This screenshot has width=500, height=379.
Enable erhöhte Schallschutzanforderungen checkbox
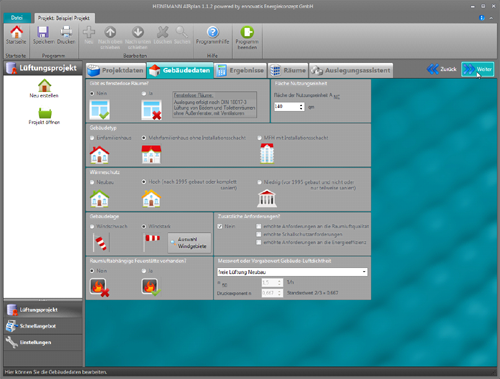pyautogui.click(x=259, y=234)
